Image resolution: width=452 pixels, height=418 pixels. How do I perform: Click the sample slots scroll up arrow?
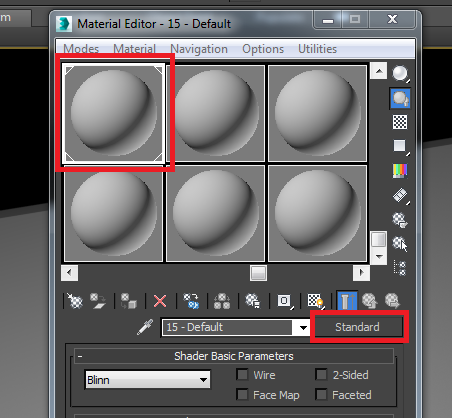(x=379, y=71)
